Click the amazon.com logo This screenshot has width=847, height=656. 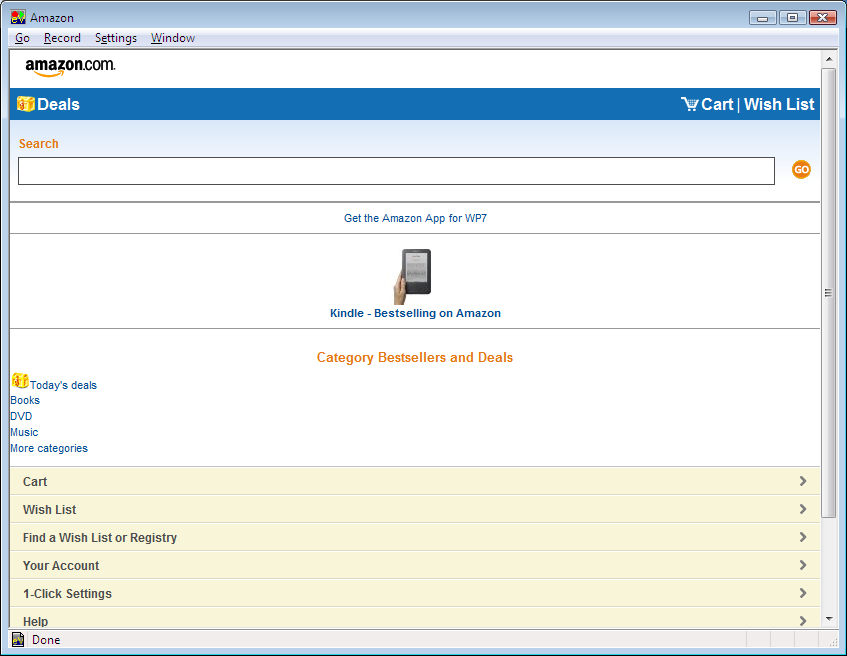[70, 67]
